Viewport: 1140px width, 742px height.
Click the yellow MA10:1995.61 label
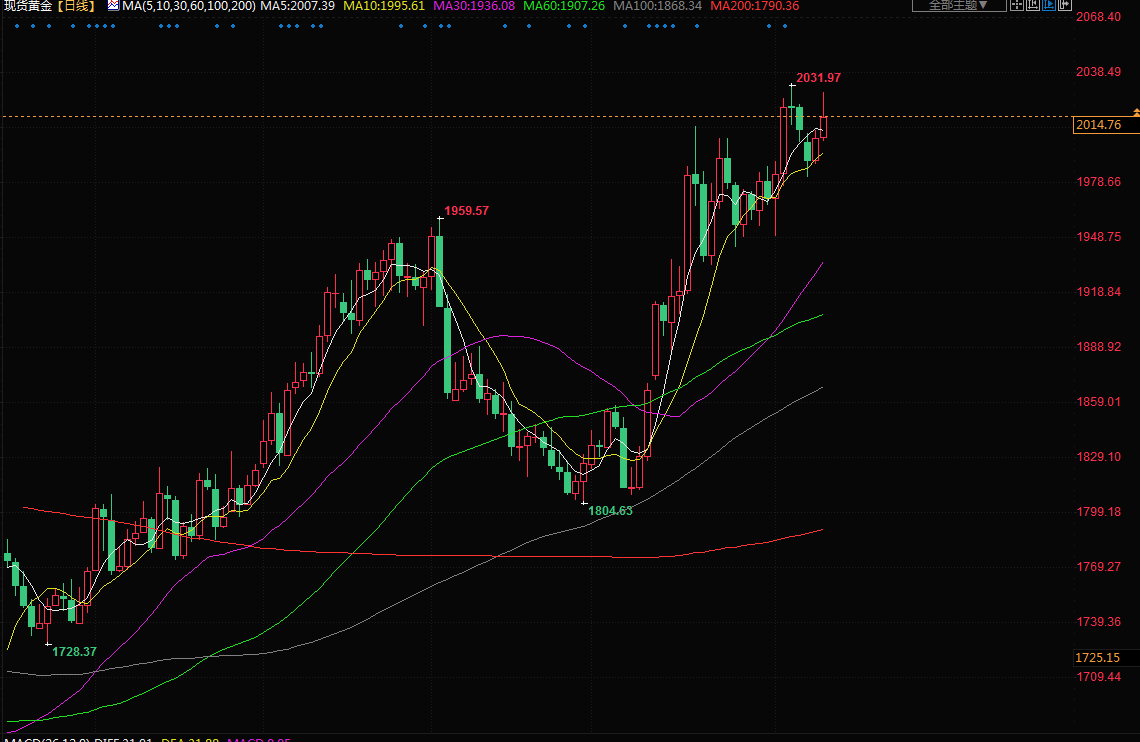(384, 6)
